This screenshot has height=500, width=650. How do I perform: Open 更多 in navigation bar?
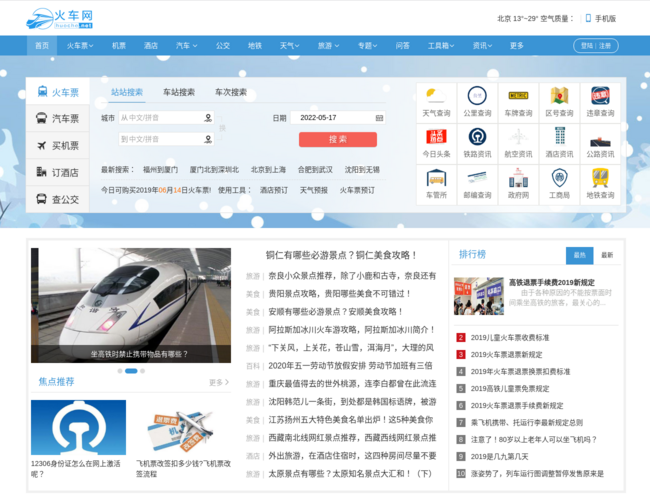click(517, 46)
